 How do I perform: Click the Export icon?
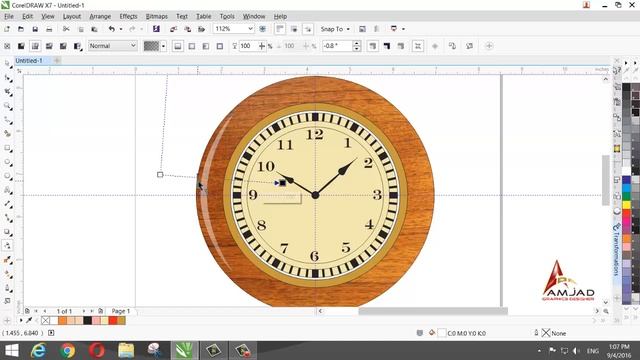[x=187, y=29]
